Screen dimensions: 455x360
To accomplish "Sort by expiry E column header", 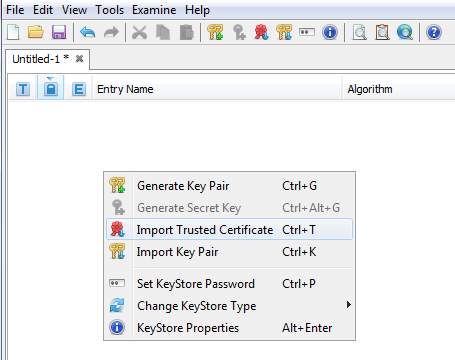I will click(x=79, y=89).
